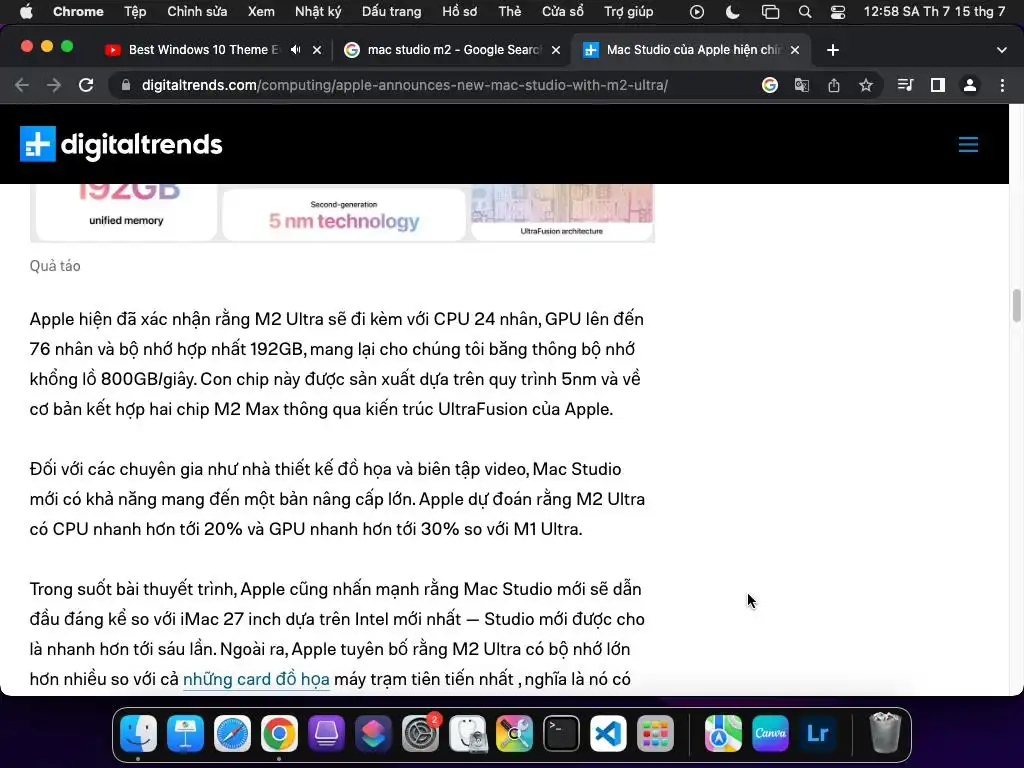Switch to Best Windows 10 Theme tab

(204, 50)
